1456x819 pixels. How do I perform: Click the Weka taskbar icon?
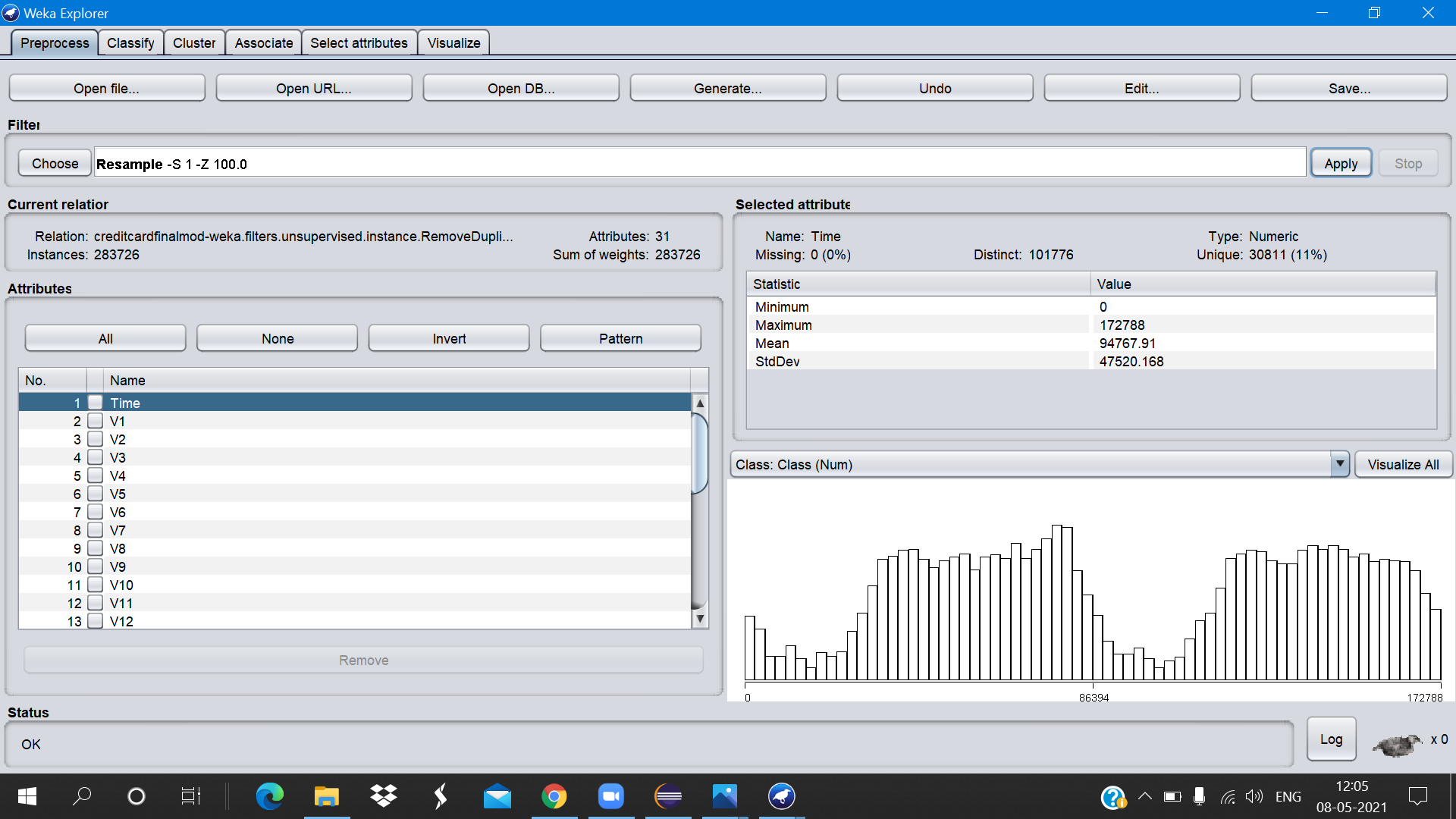pos(781,796)
